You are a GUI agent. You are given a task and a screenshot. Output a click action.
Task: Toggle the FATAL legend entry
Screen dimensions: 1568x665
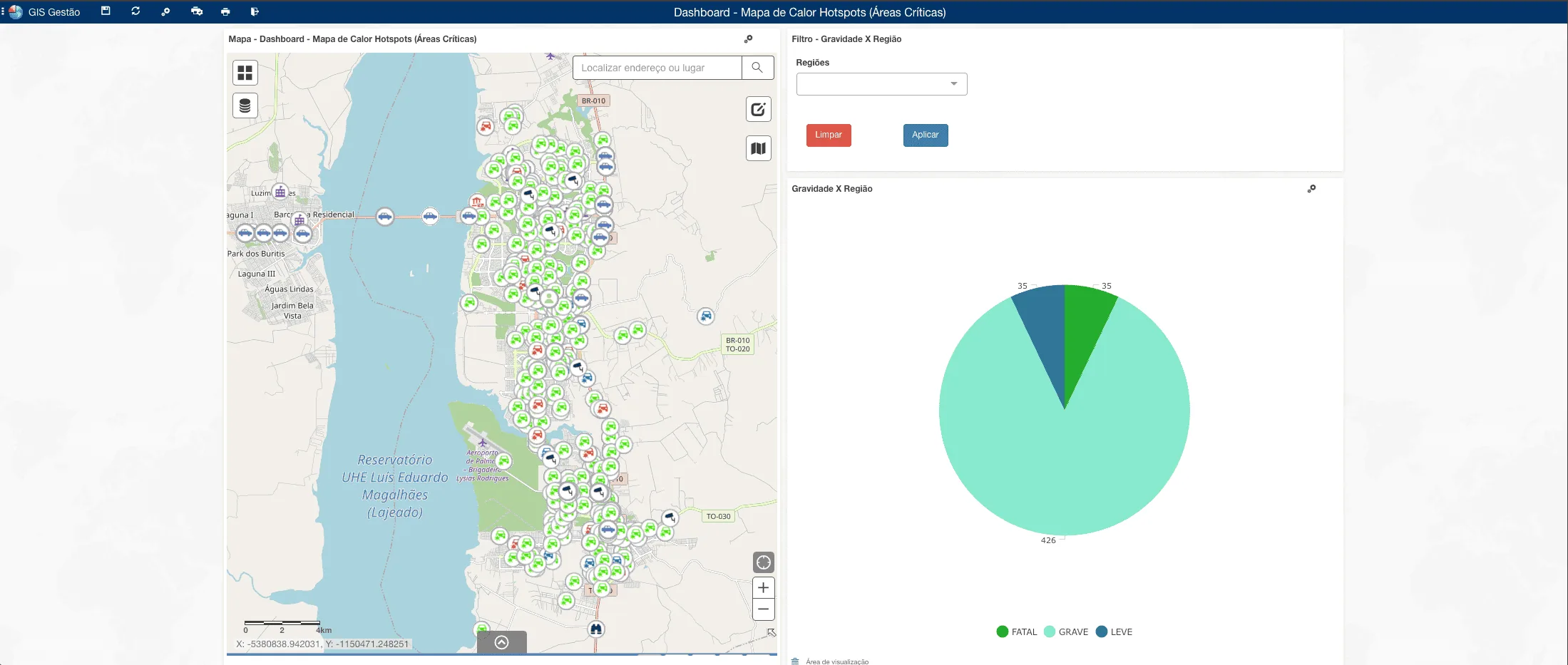[x=1016, y=632]
